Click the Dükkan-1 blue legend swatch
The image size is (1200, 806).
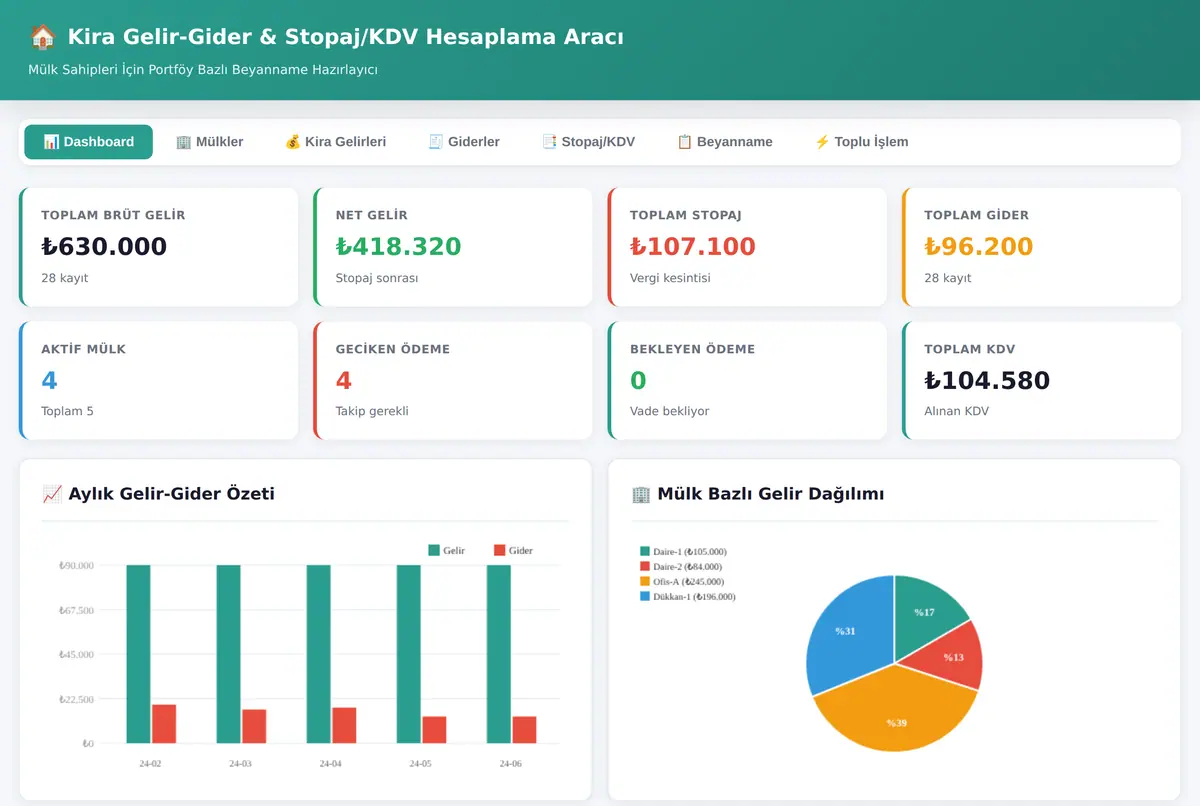(645, 596)
